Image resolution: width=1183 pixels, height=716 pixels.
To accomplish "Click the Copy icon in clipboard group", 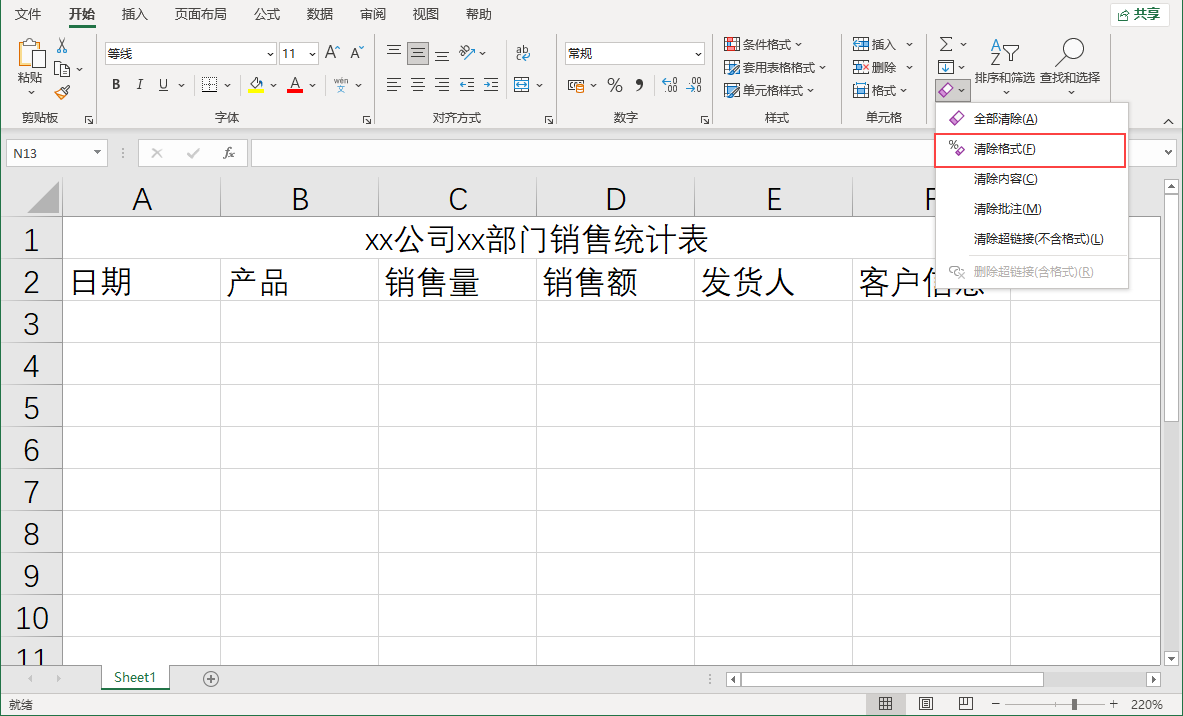I will (x=62, y=69).
